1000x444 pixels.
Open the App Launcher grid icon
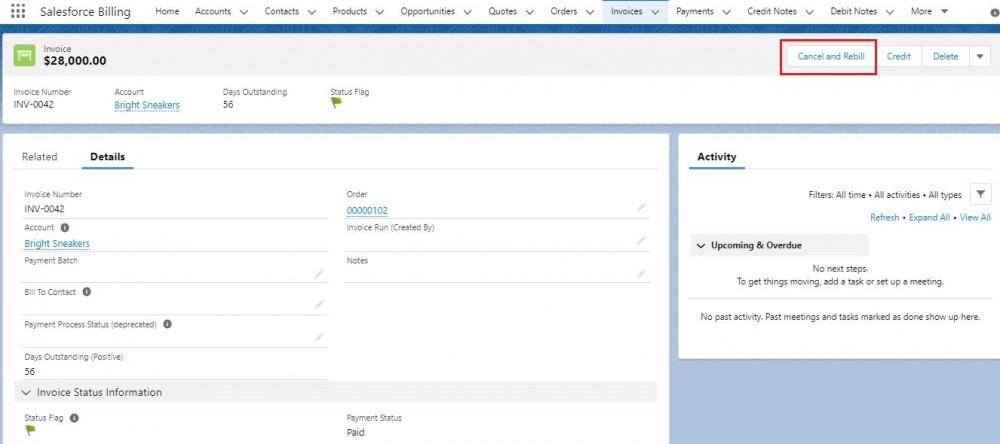18,11
